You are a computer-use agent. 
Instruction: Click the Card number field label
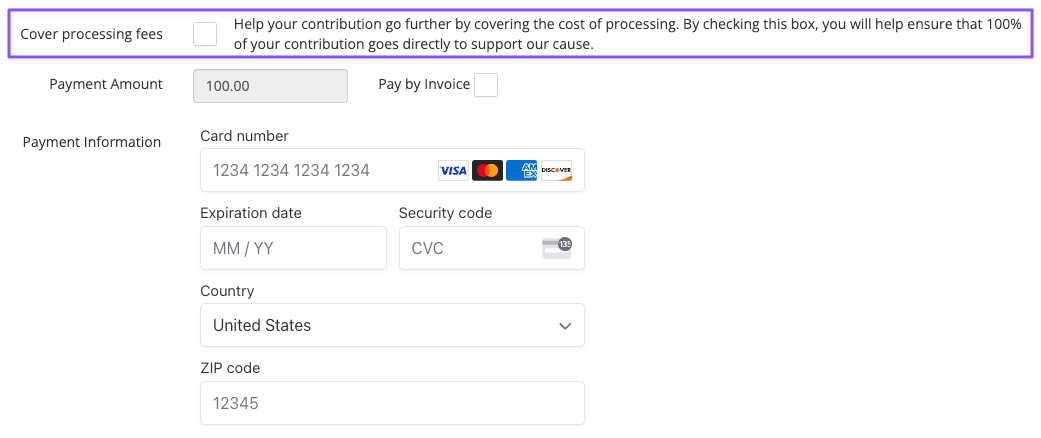244,136
